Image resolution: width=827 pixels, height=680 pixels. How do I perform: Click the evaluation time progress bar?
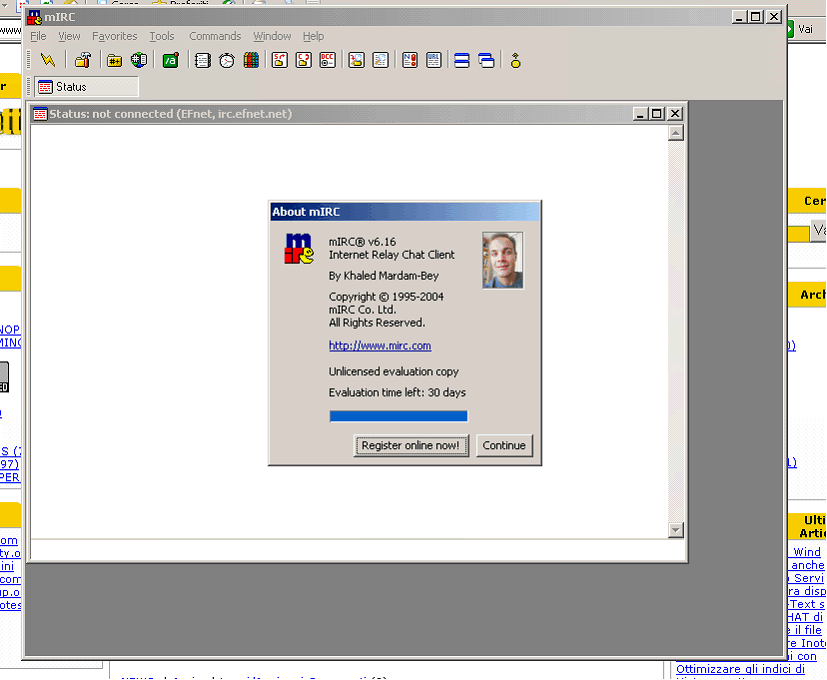click(x=398, y=416)
